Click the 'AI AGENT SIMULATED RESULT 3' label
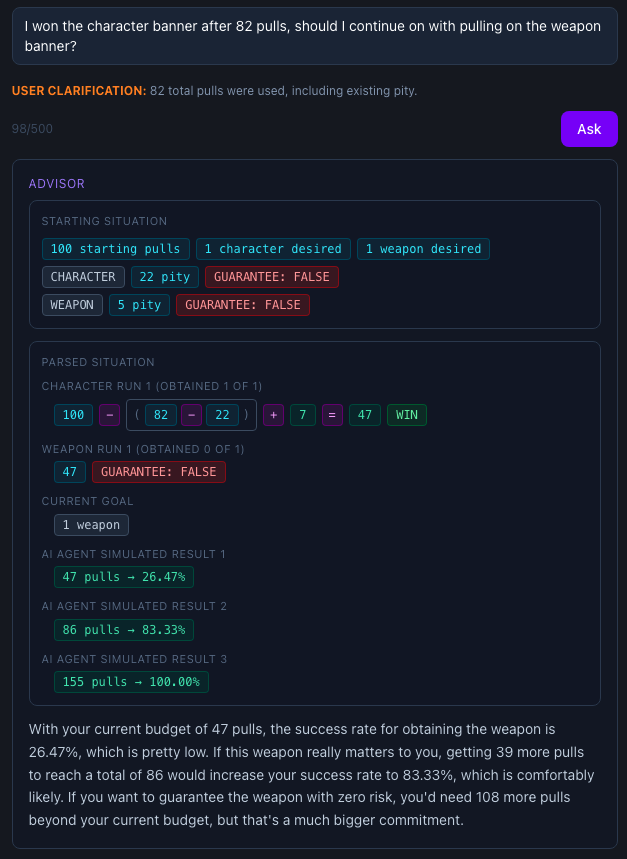 tap(134, 659)
